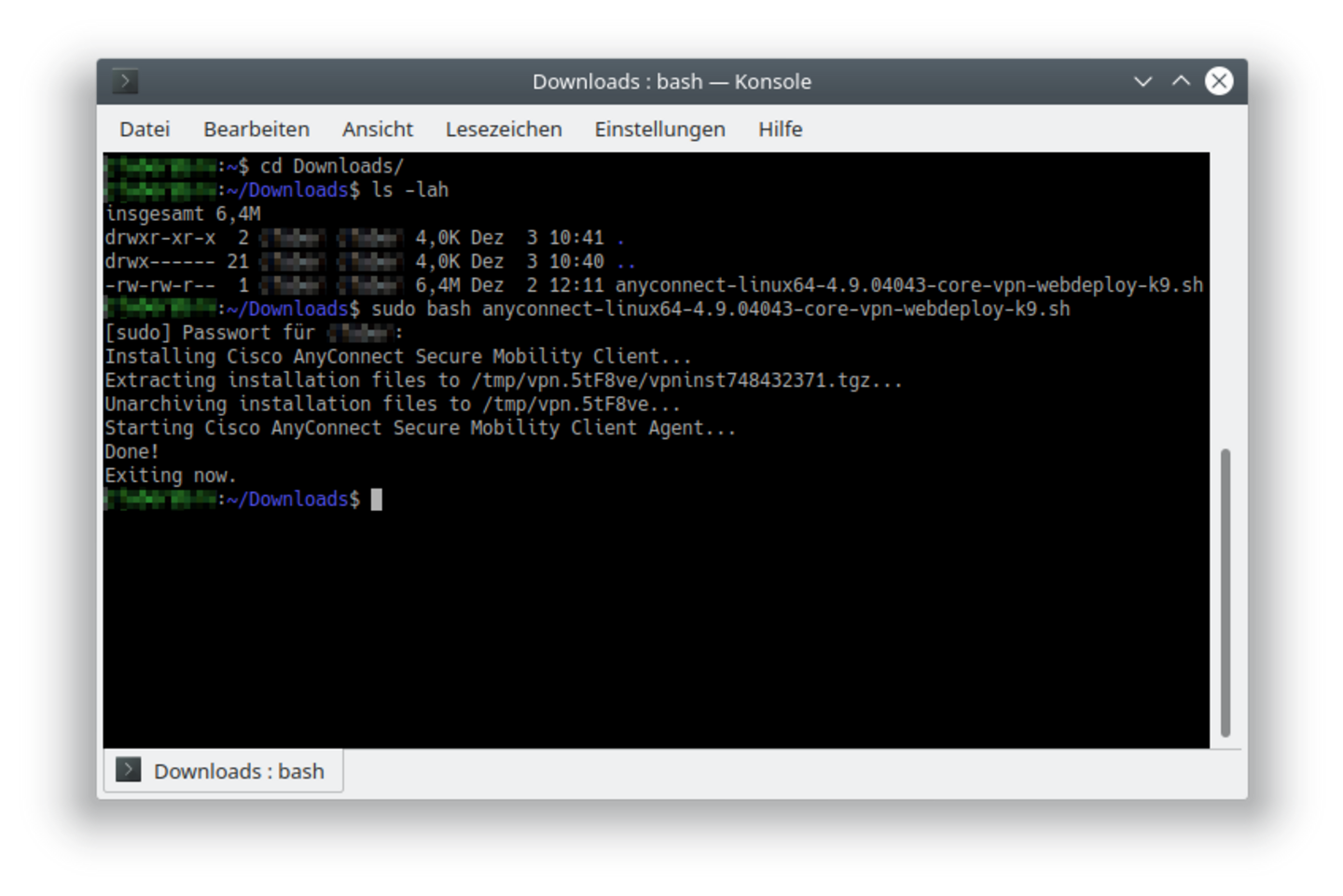This screenshot has width=1343, height=896.
Task: Open the Datei menu
Action: point(145,130)
